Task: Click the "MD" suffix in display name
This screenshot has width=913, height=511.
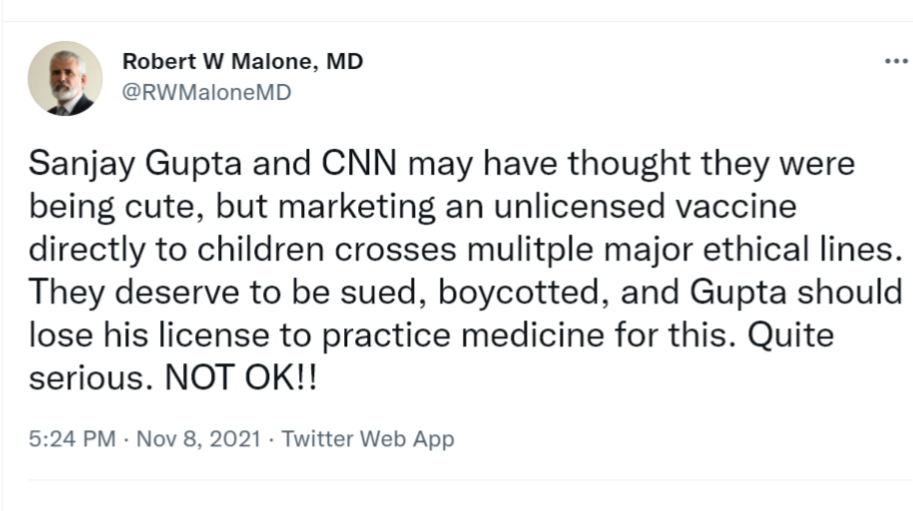Action: [344, 61]
